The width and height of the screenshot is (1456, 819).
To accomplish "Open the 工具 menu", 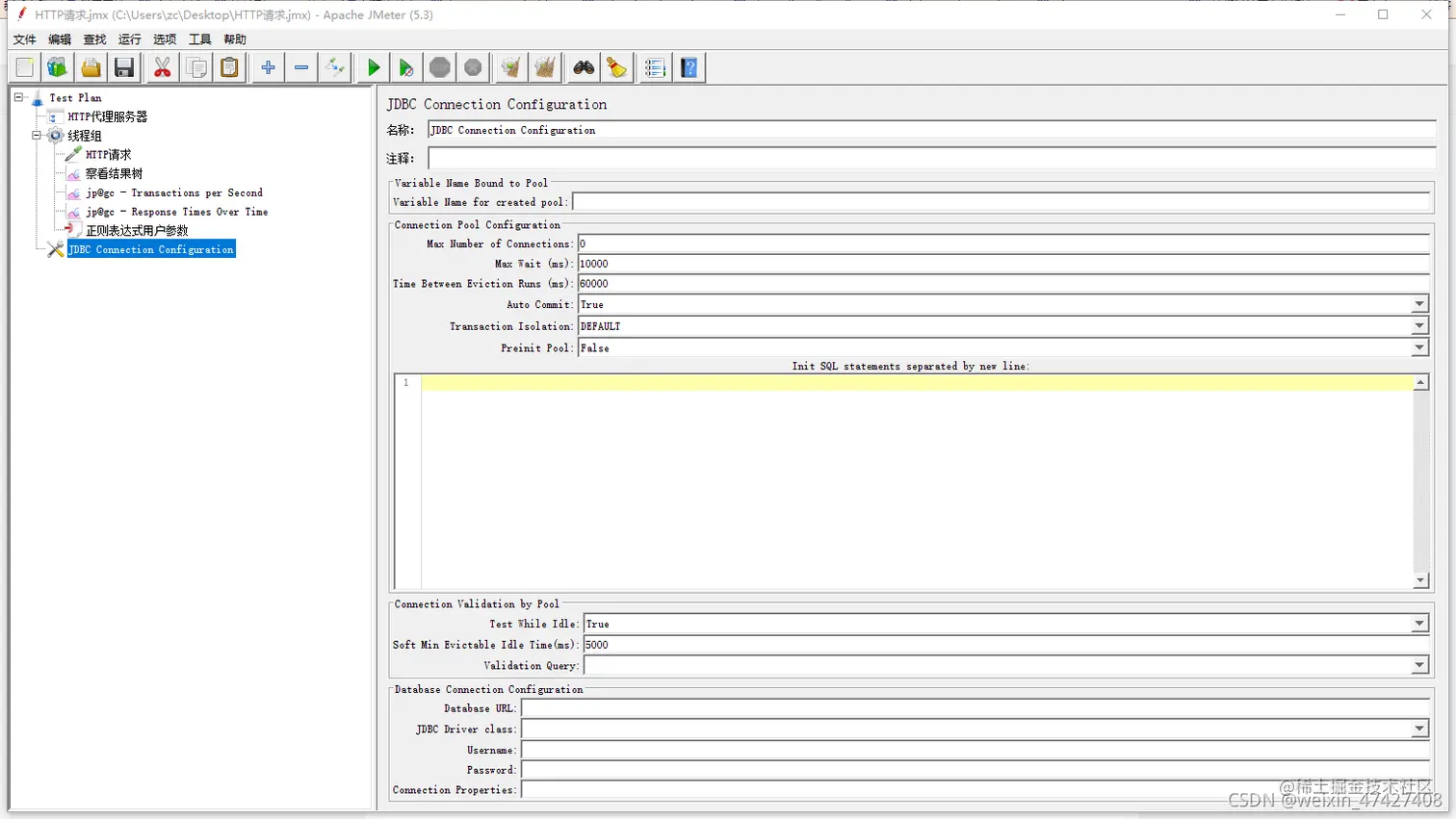I will pos(199,39).
